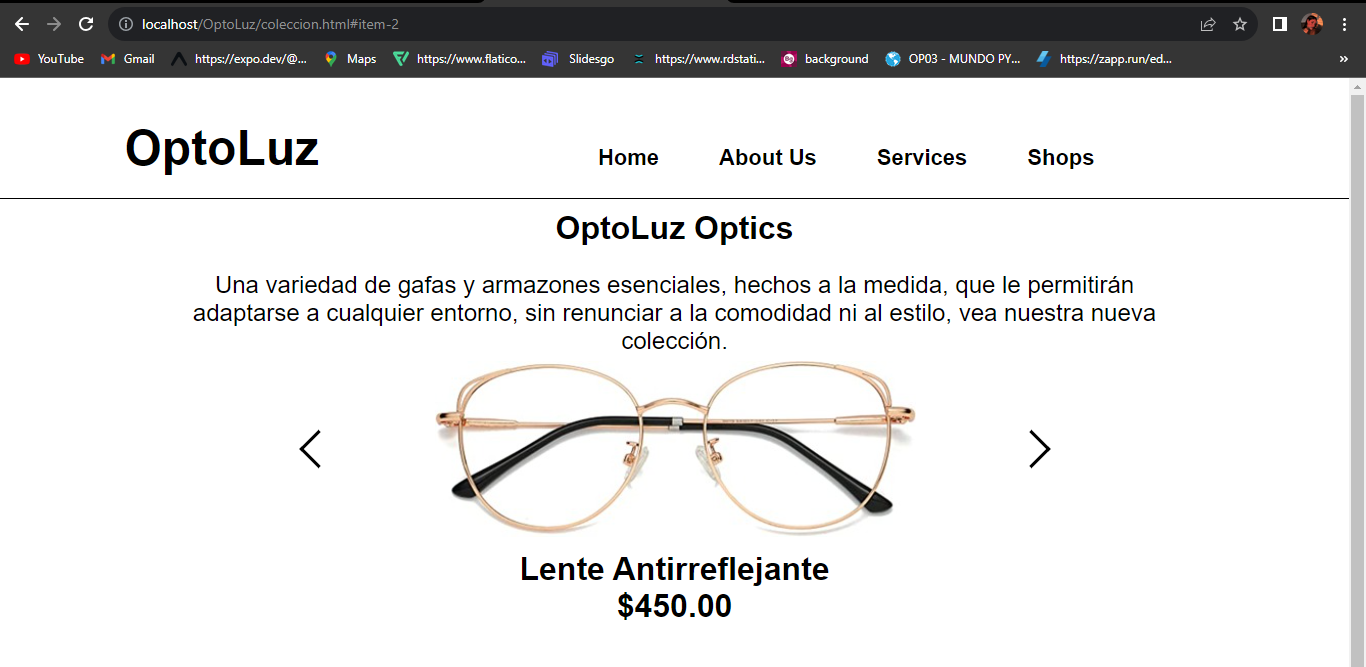View site information icon beside URL

pos(126,24)
